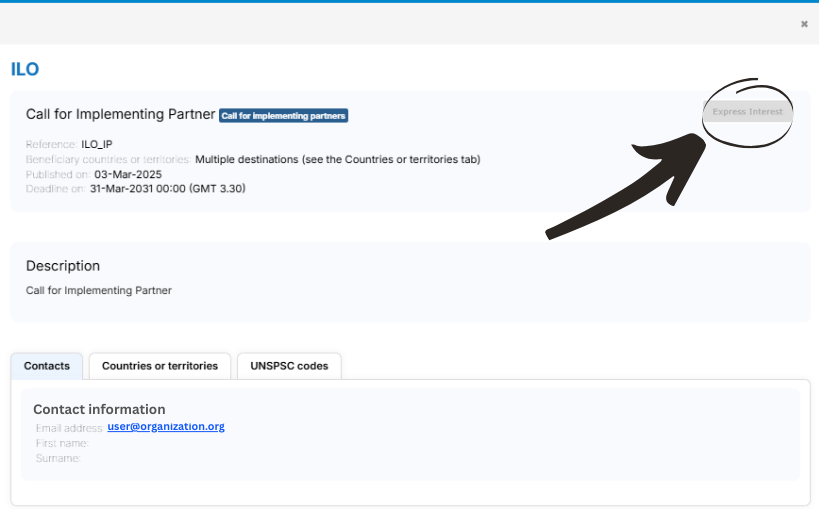
Task: Select the Call for Implementing Partner title
Action: [121, 114]
